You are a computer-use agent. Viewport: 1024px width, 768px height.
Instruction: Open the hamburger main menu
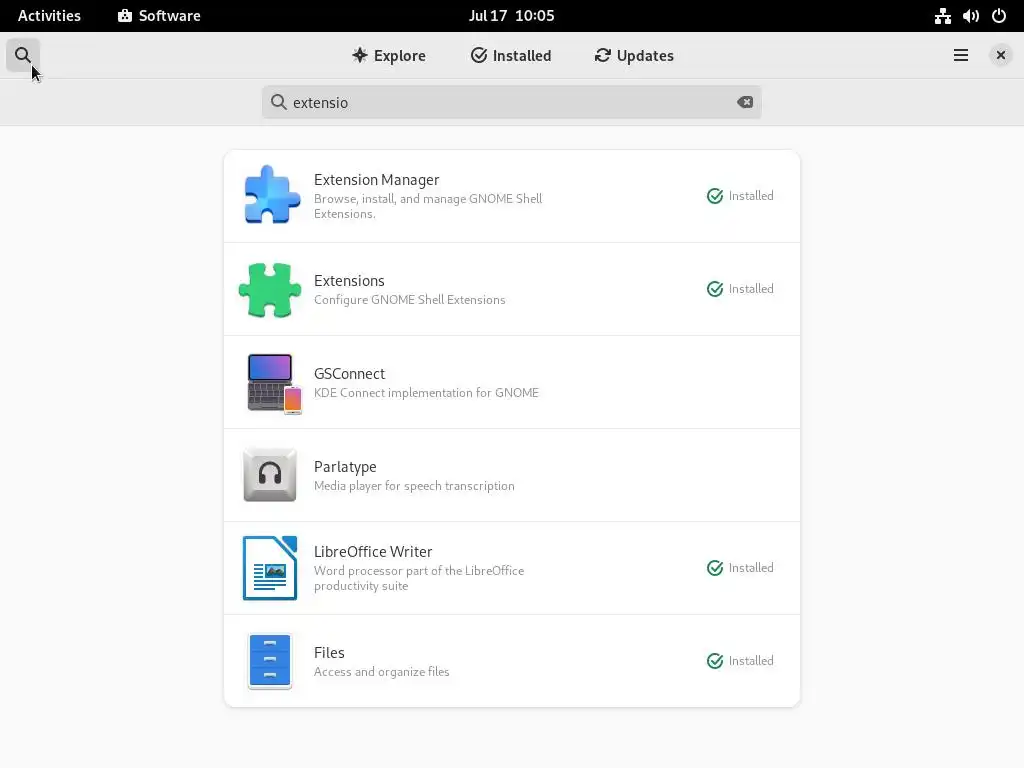961,56
